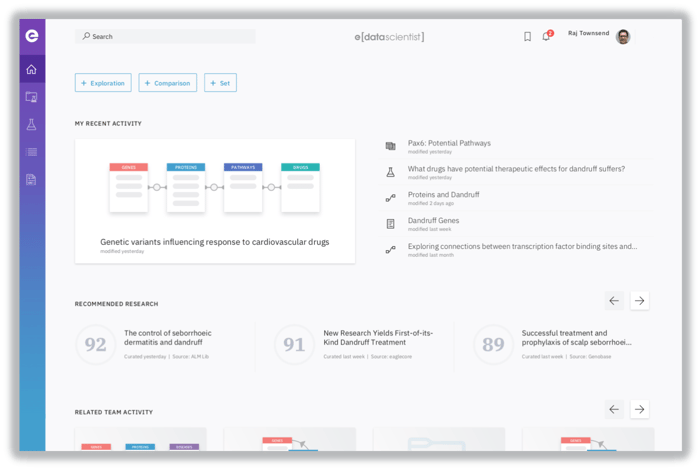Go to previous Recommended Research items
700x469 pixels.
coord(614,301)
